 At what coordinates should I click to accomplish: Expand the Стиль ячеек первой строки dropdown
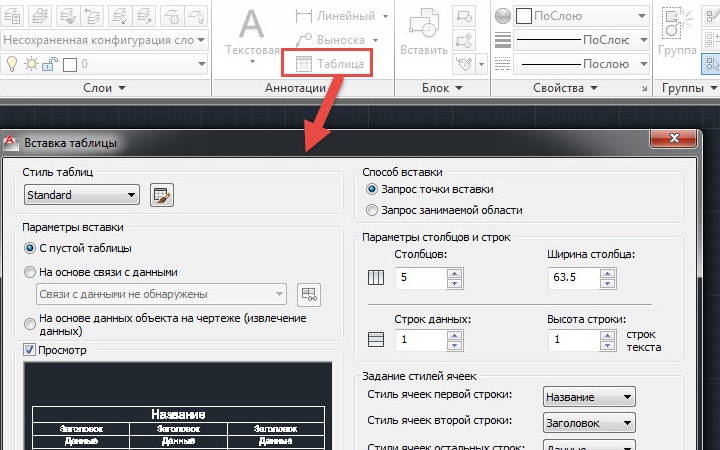point(589,397)
